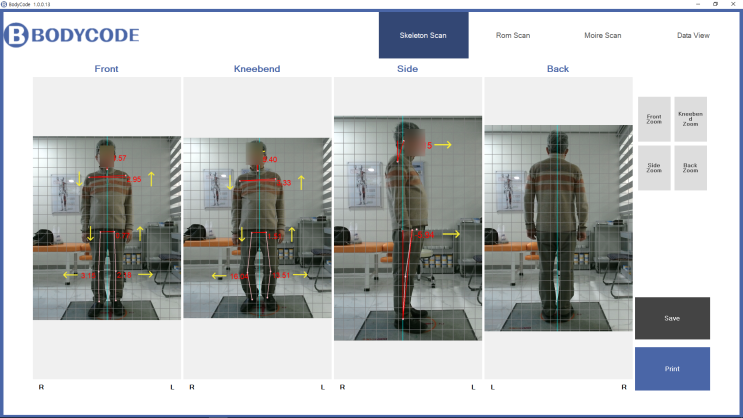Click the 2.95 shoulder value in Front view
Image resolution: width=743 pixels, height=418 pixels.
(134, 180)
